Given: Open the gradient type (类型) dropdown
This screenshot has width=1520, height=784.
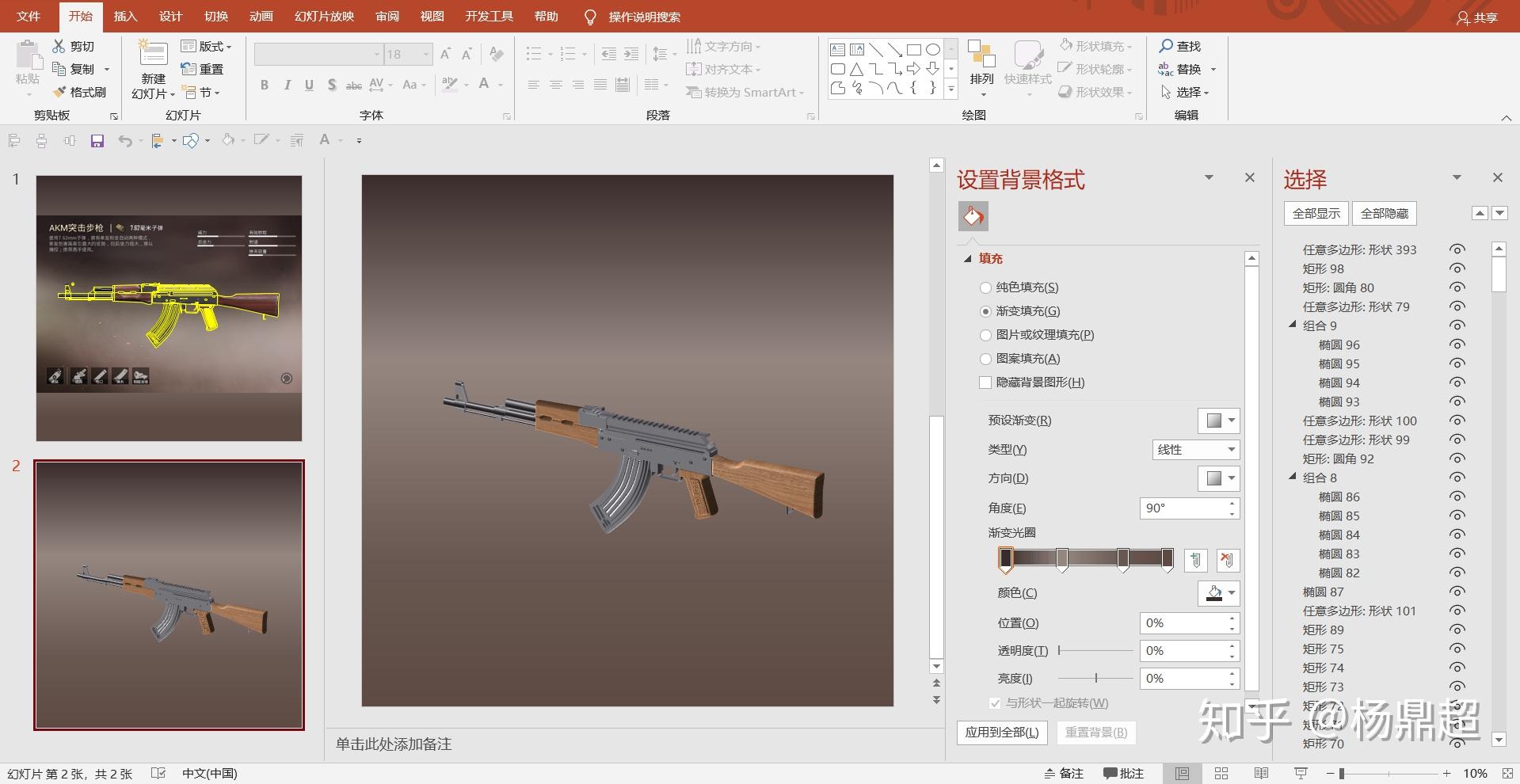Looking at the screenshot, I should (x=1195, y=450).
